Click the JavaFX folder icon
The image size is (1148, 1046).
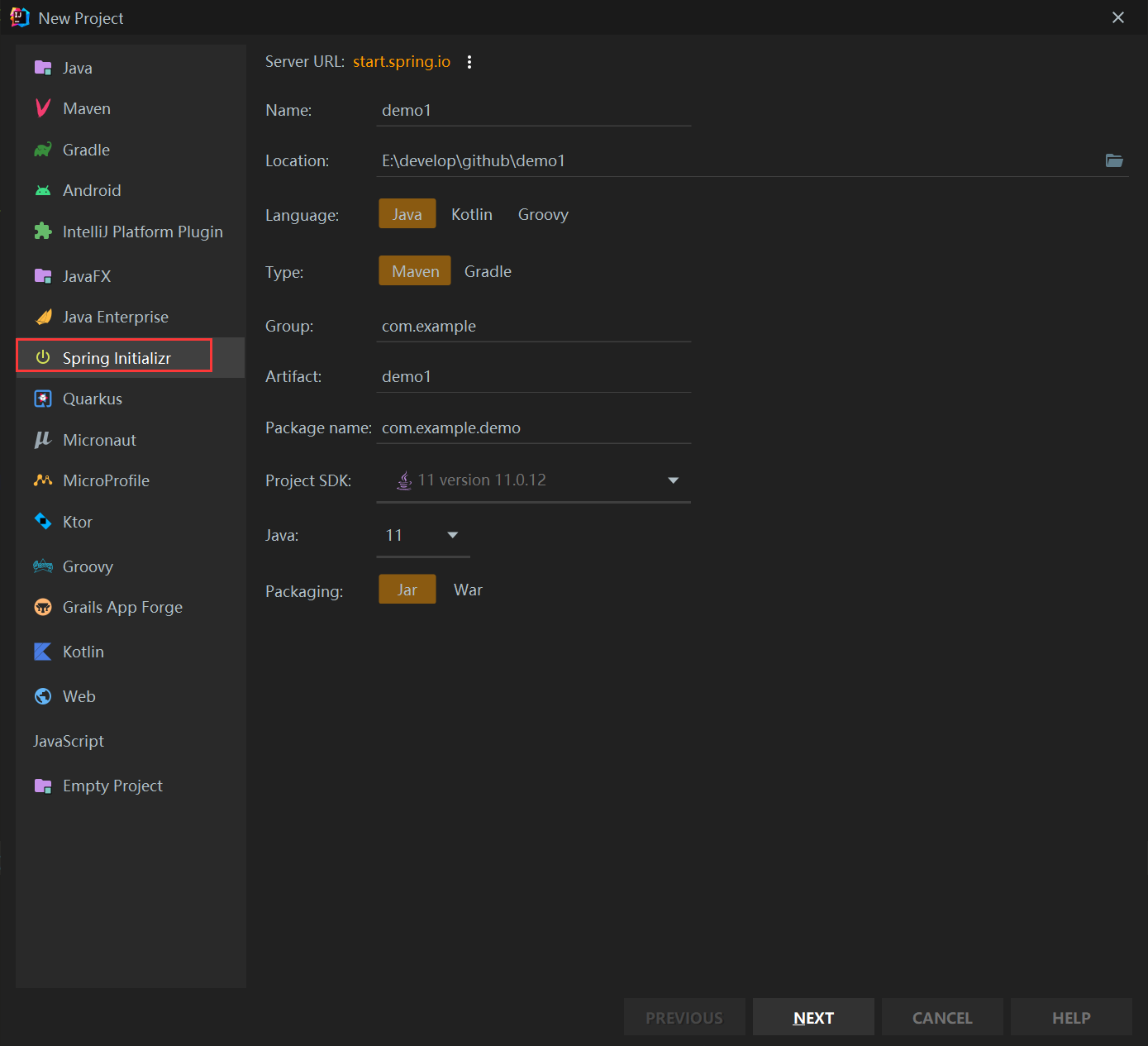click(x=43, y=276)
